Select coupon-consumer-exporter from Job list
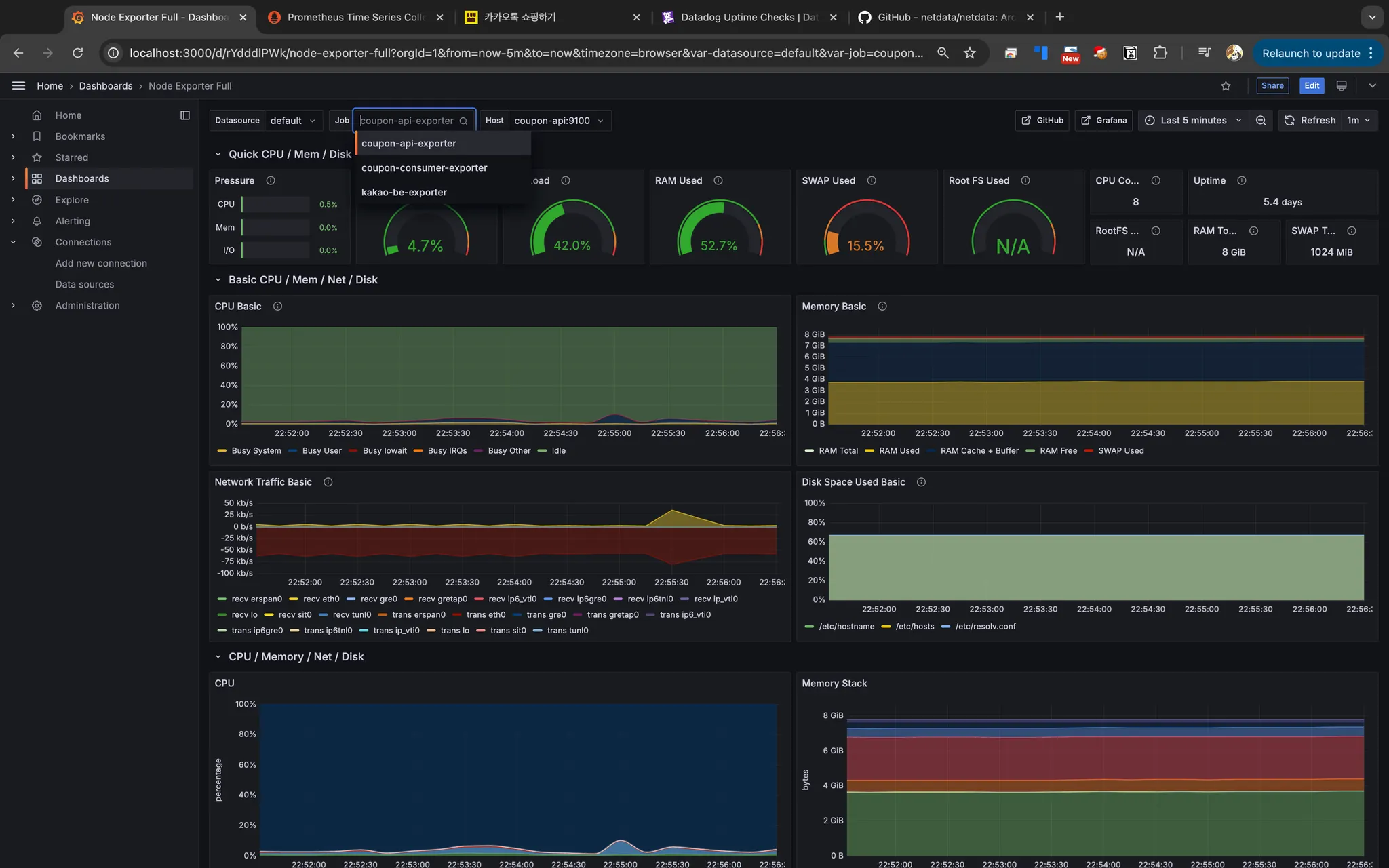This screenshot has height=868, width=1389. point(424,168)
